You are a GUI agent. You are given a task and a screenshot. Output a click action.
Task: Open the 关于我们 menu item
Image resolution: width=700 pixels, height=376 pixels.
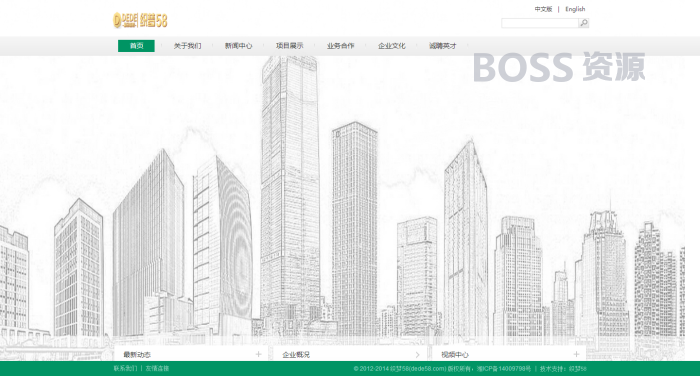[x=188, y=46]
